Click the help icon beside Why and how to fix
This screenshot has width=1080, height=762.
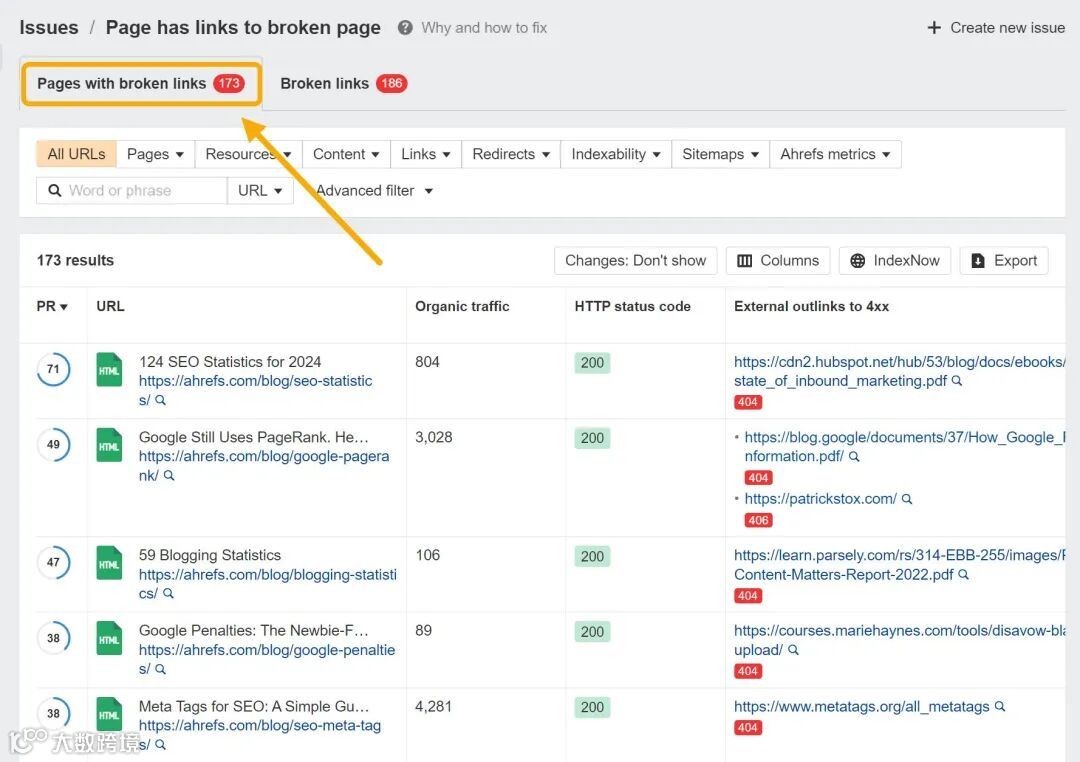pos(405,28)
